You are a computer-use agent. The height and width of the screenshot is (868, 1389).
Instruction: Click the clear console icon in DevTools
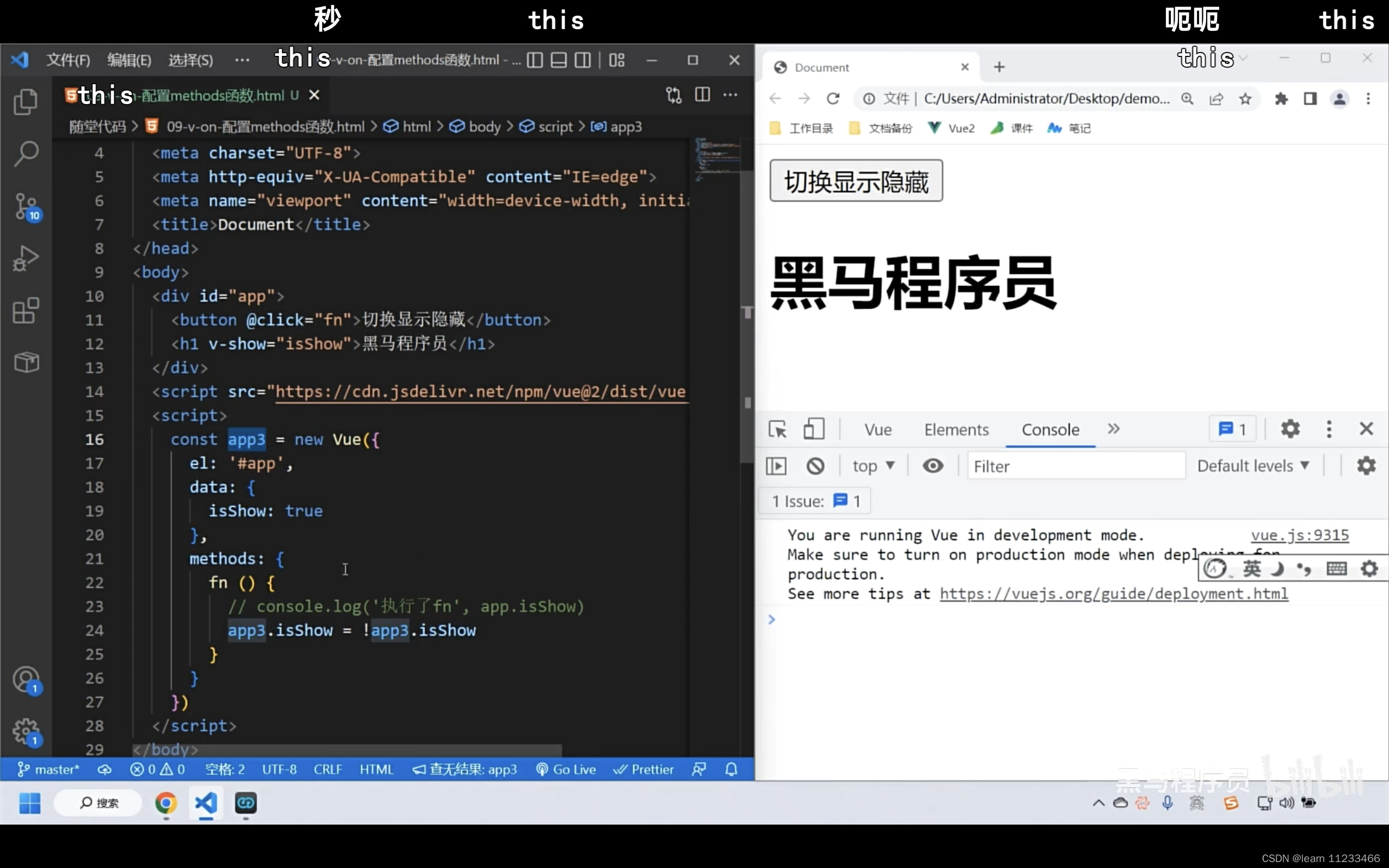[815, 465]
